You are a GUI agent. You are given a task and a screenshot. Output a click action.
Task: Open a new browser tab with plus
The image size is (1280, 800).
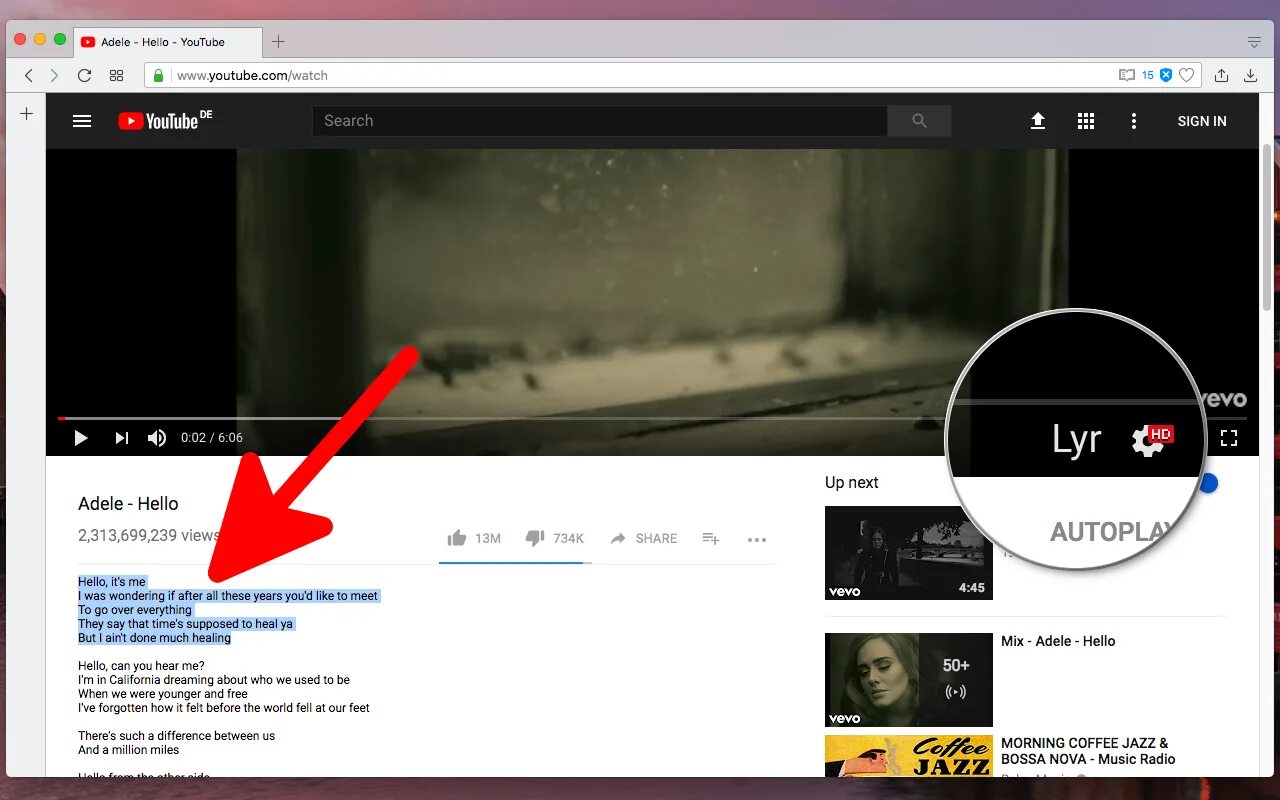click(279, 41)
